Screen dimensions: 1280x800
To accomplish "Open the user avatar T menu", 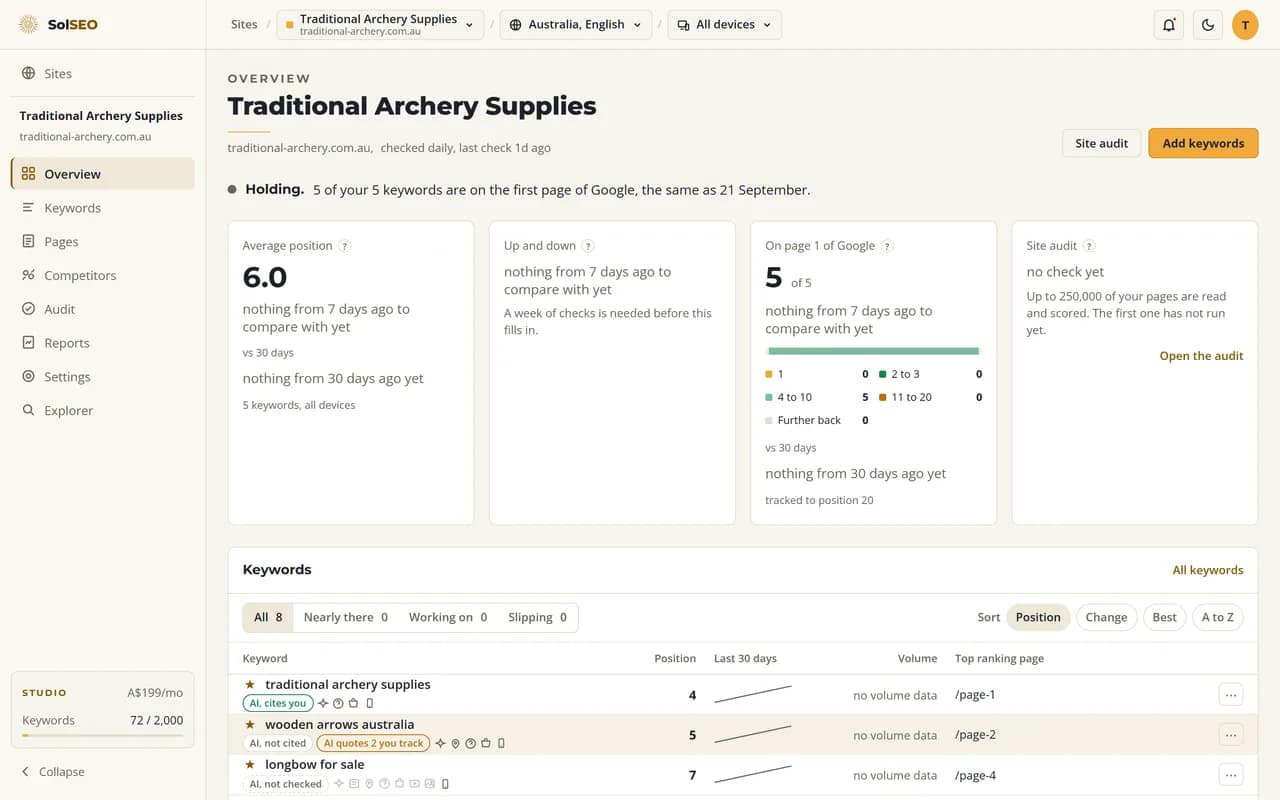I will 1245,25.
